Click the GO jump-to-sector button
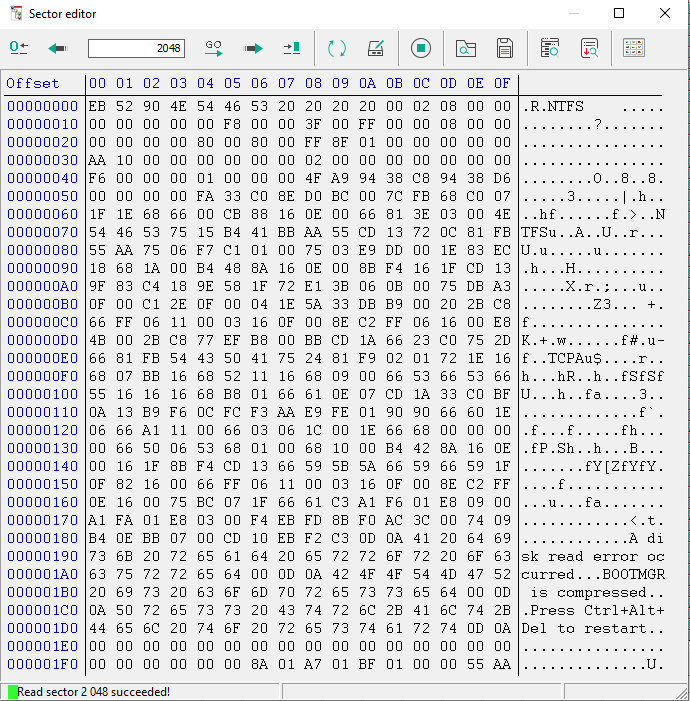 tap(214, 48)
